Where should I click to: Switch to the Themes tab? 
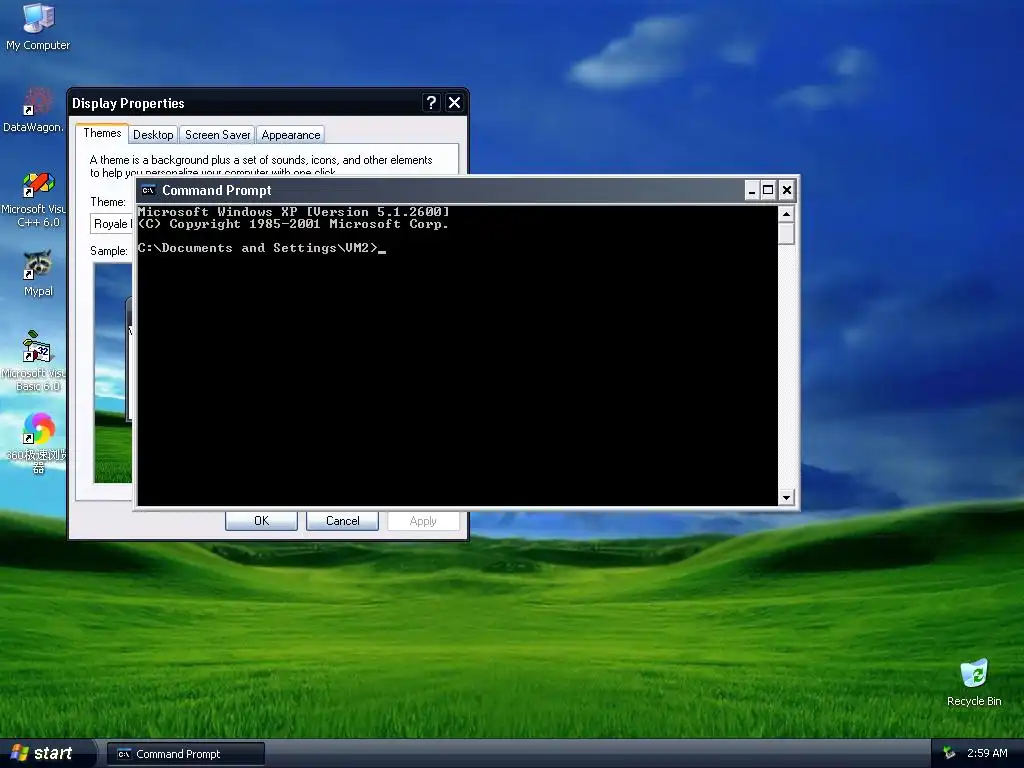click(102, 133)
